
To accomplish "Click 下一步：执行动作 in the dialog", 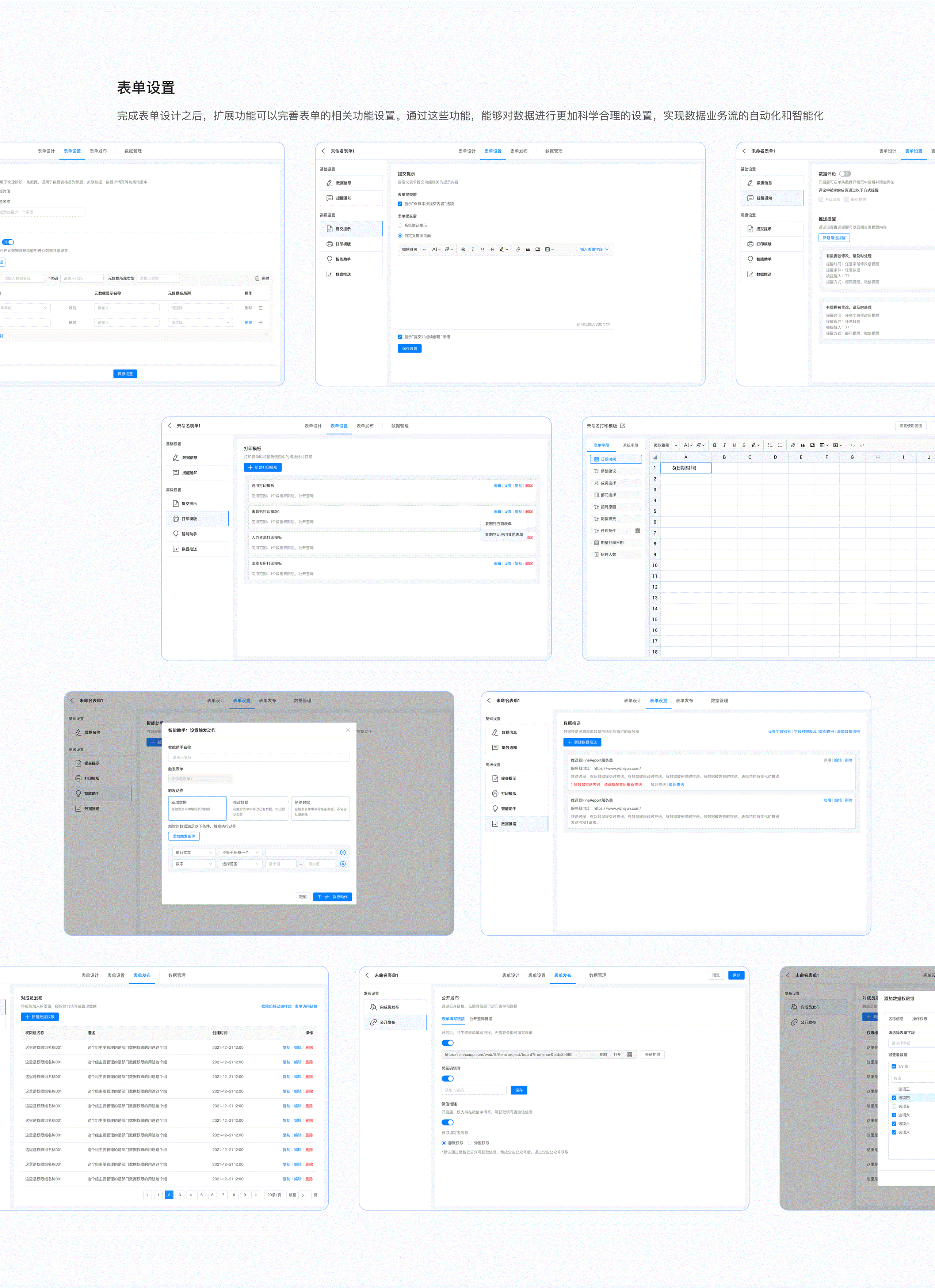I will click(333, 897).
